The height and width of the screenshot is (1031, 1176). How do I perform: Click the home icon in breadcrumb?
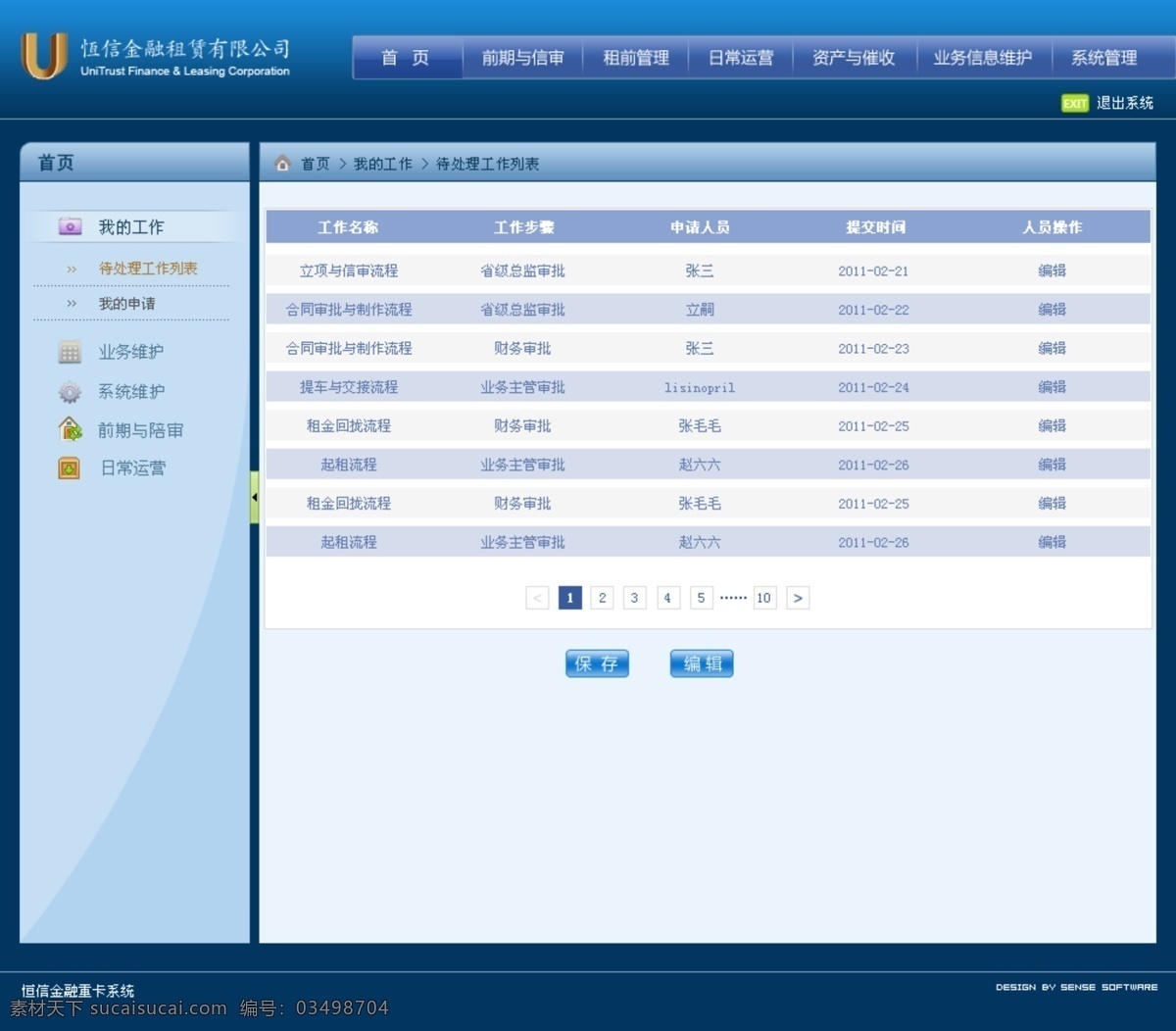pos(282,164)
